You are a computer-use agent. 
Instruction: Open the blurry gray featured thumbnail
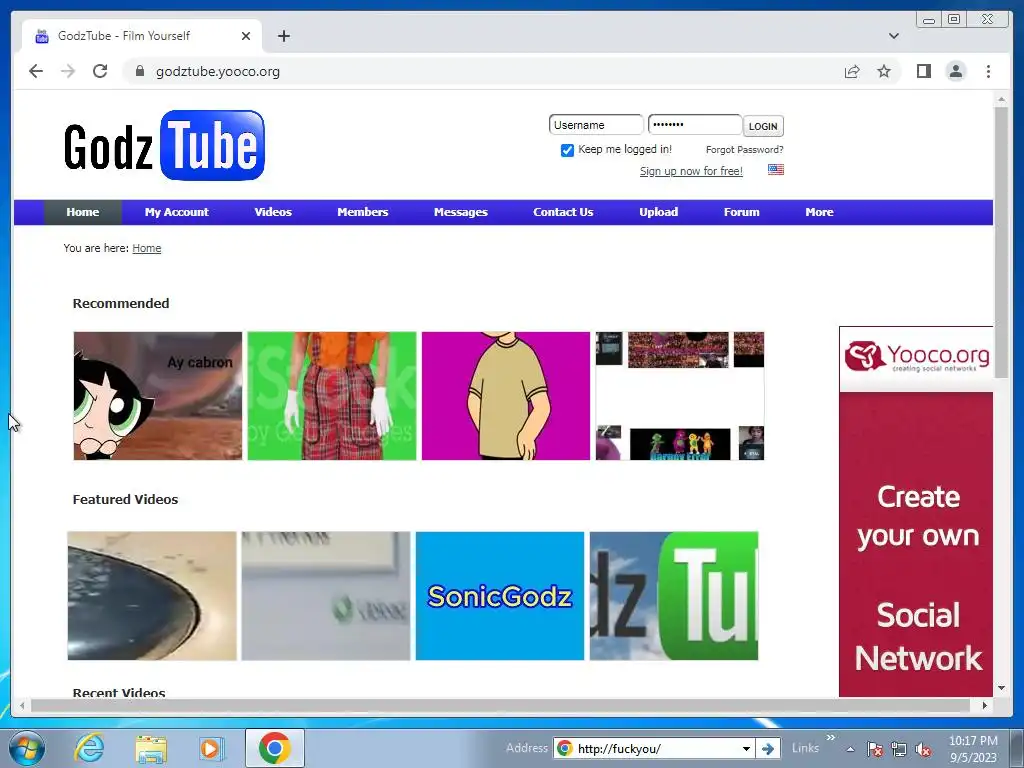coord(326,596)
